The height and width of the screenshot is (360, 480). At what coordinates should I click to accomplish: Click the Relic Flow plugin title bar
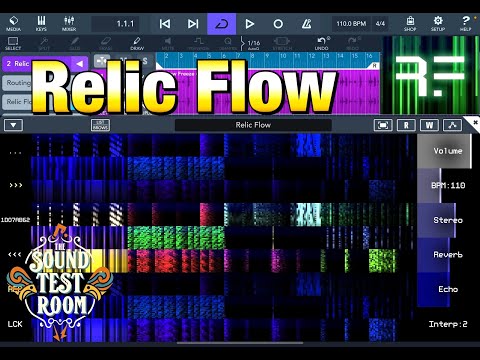tap(253, 125)
